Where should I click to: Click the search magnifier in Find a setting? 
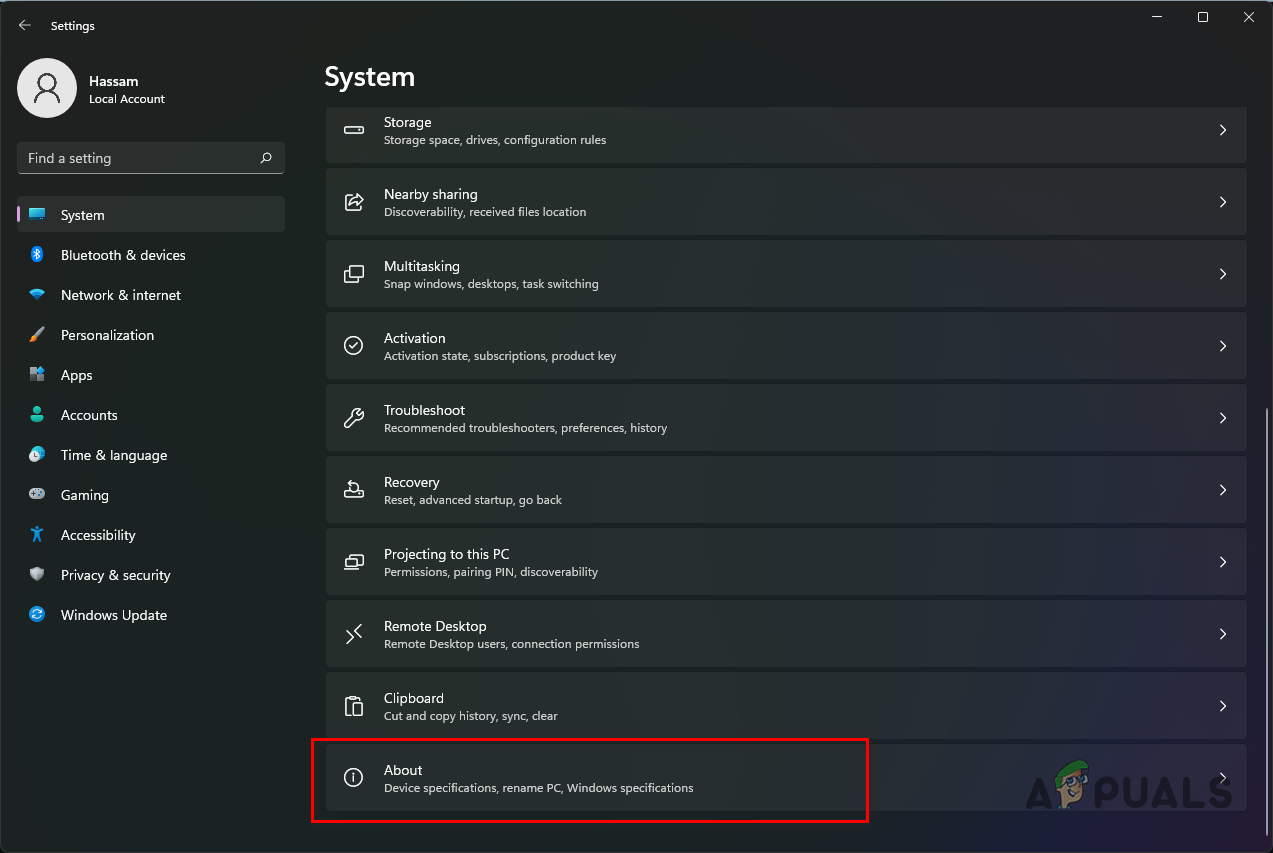(x=265, y=158)
